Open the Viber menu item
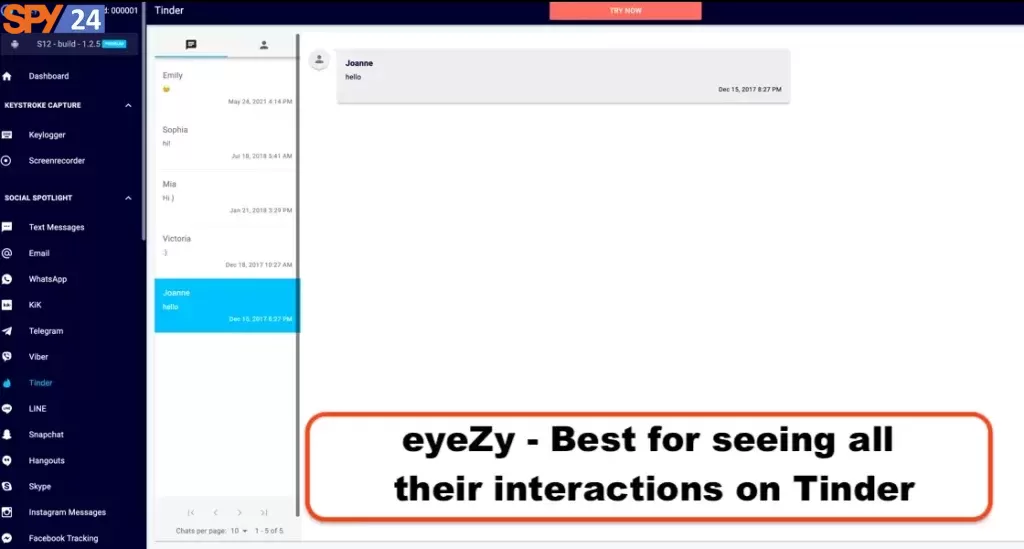This screenshot has width=1024, height=549. (x=39, y=357)
